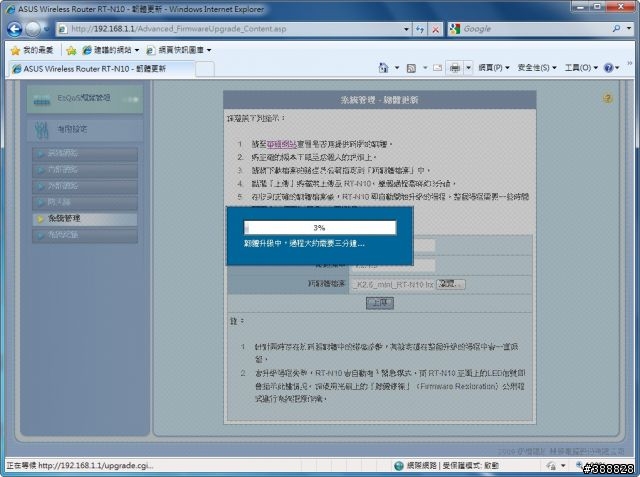Open the 網頁(P) Page menu

494,68
